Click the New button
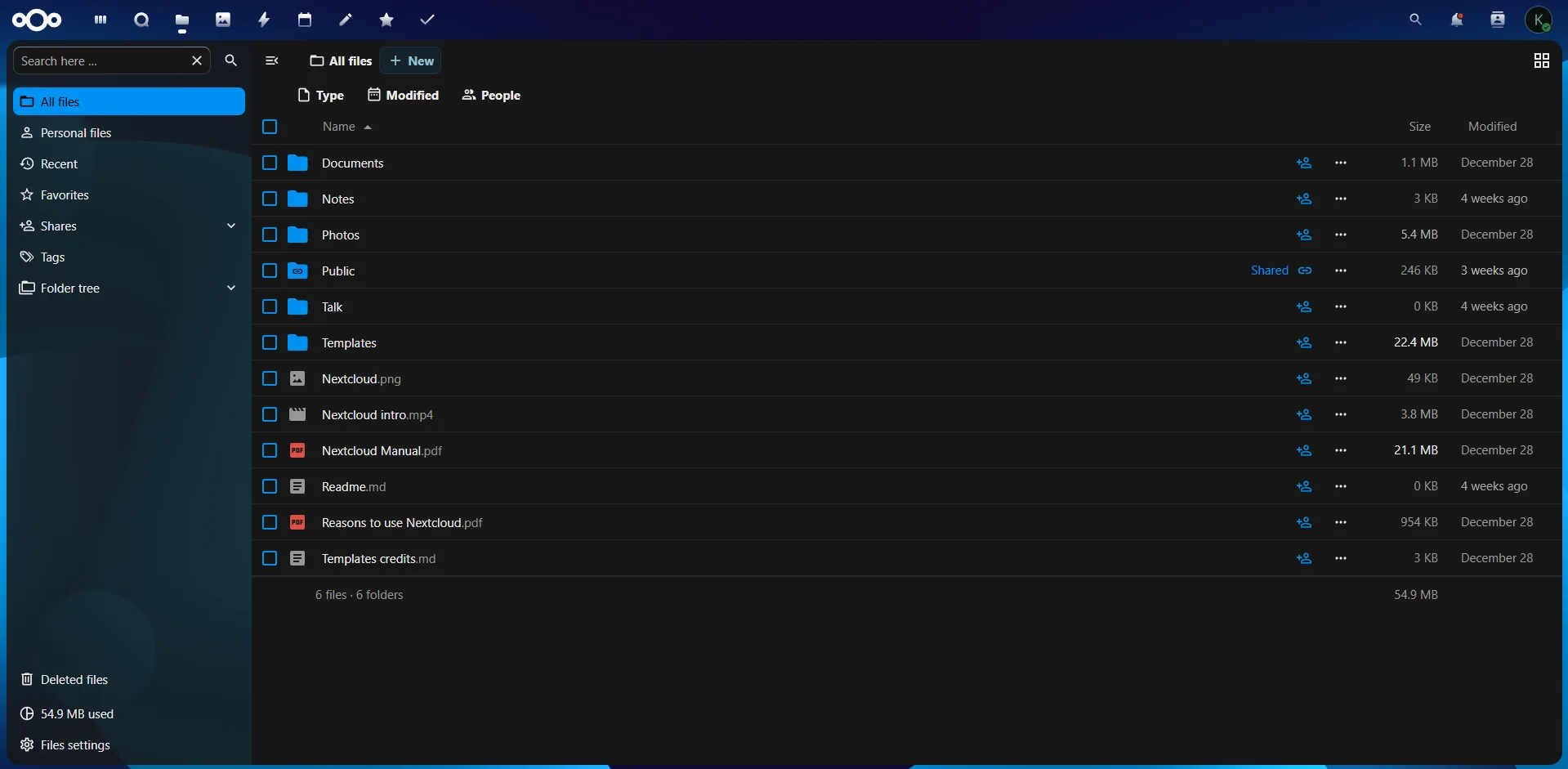 pyautogui.click(x=411, y=60)
